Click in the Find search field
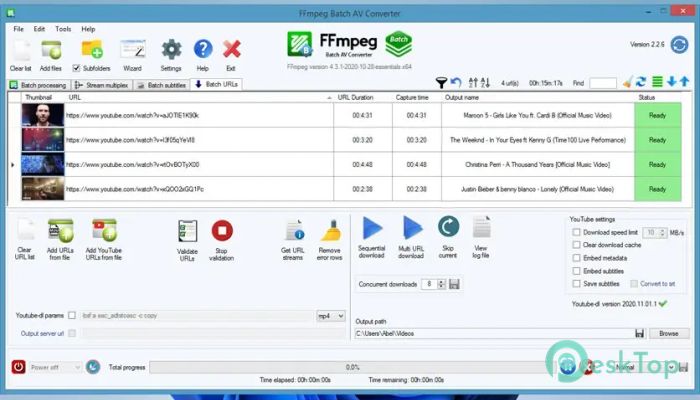 coord(603,83)
